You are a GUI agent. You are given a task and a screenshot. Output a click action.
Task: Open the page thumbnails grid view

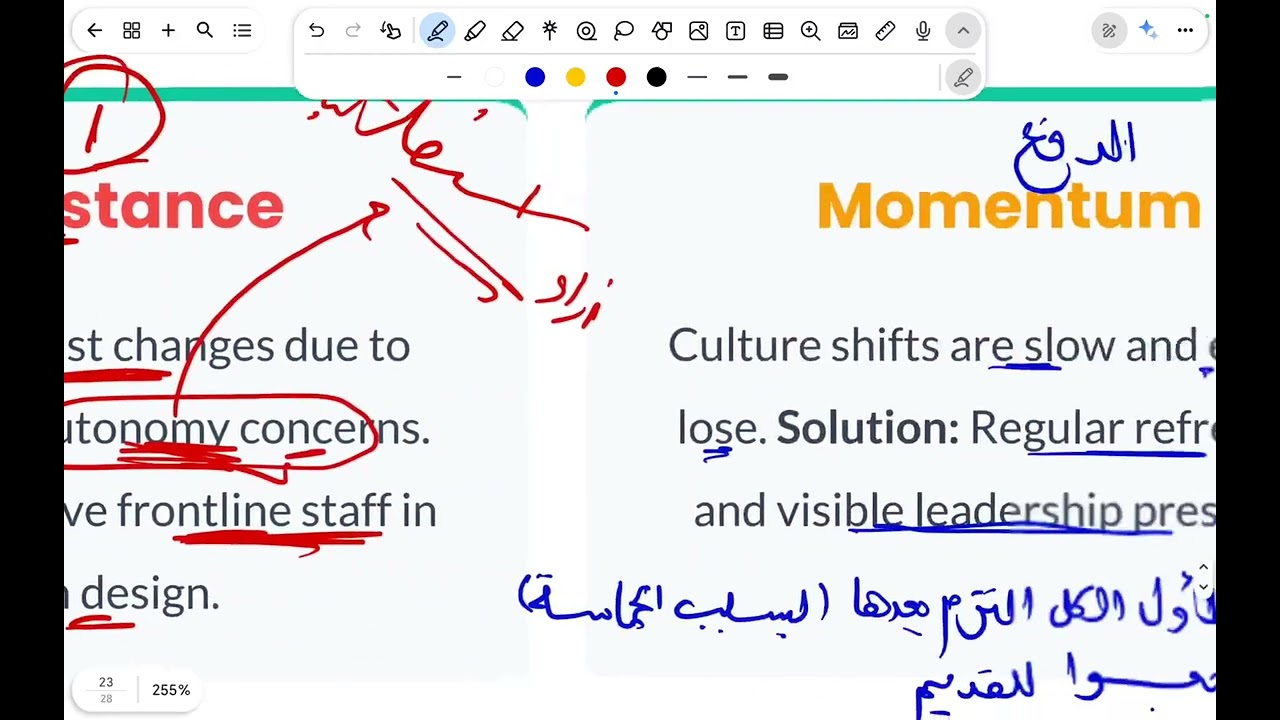click(x=131, y=31)
